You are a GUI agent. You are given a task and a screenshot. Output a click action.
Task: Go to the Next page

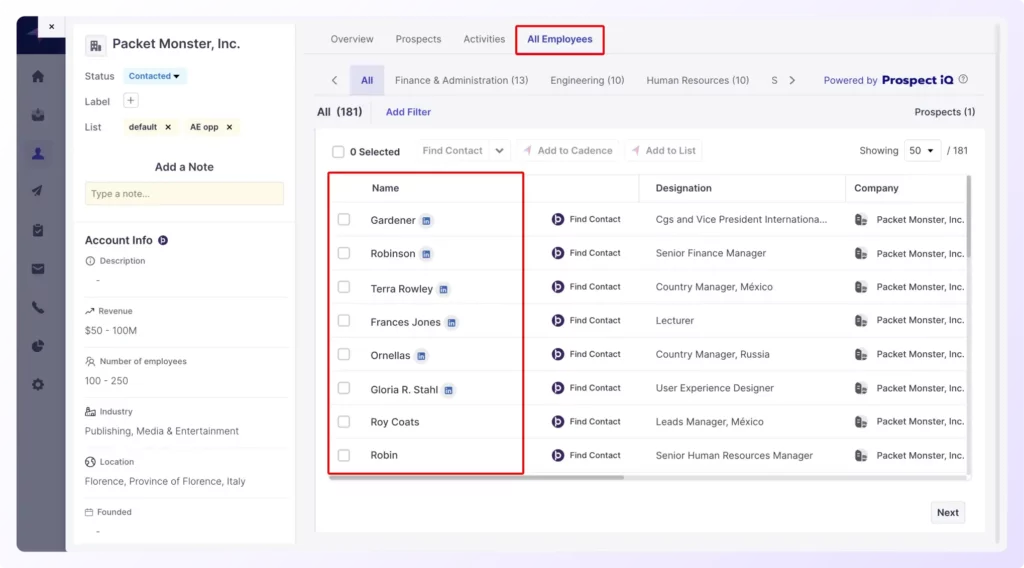coord(948,513)
